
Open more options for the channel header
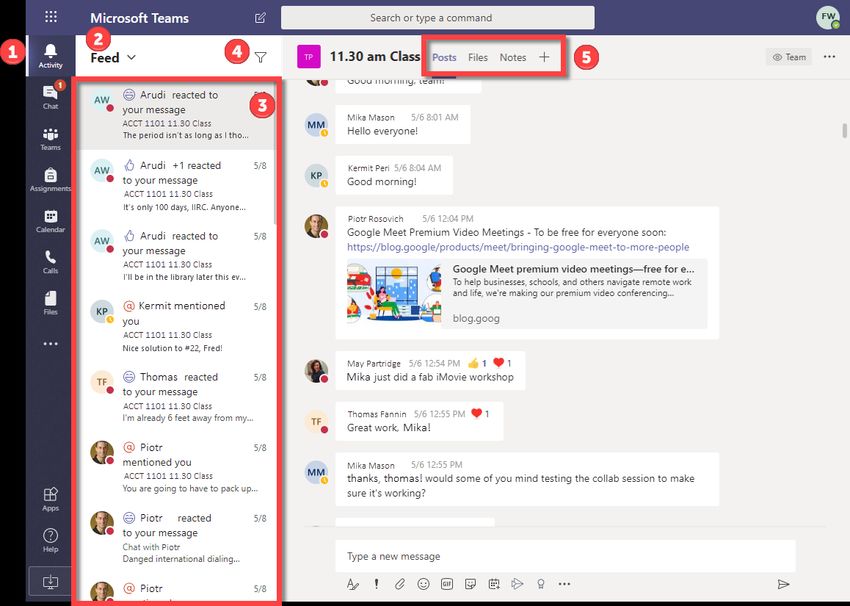click(x=829, y=56)
